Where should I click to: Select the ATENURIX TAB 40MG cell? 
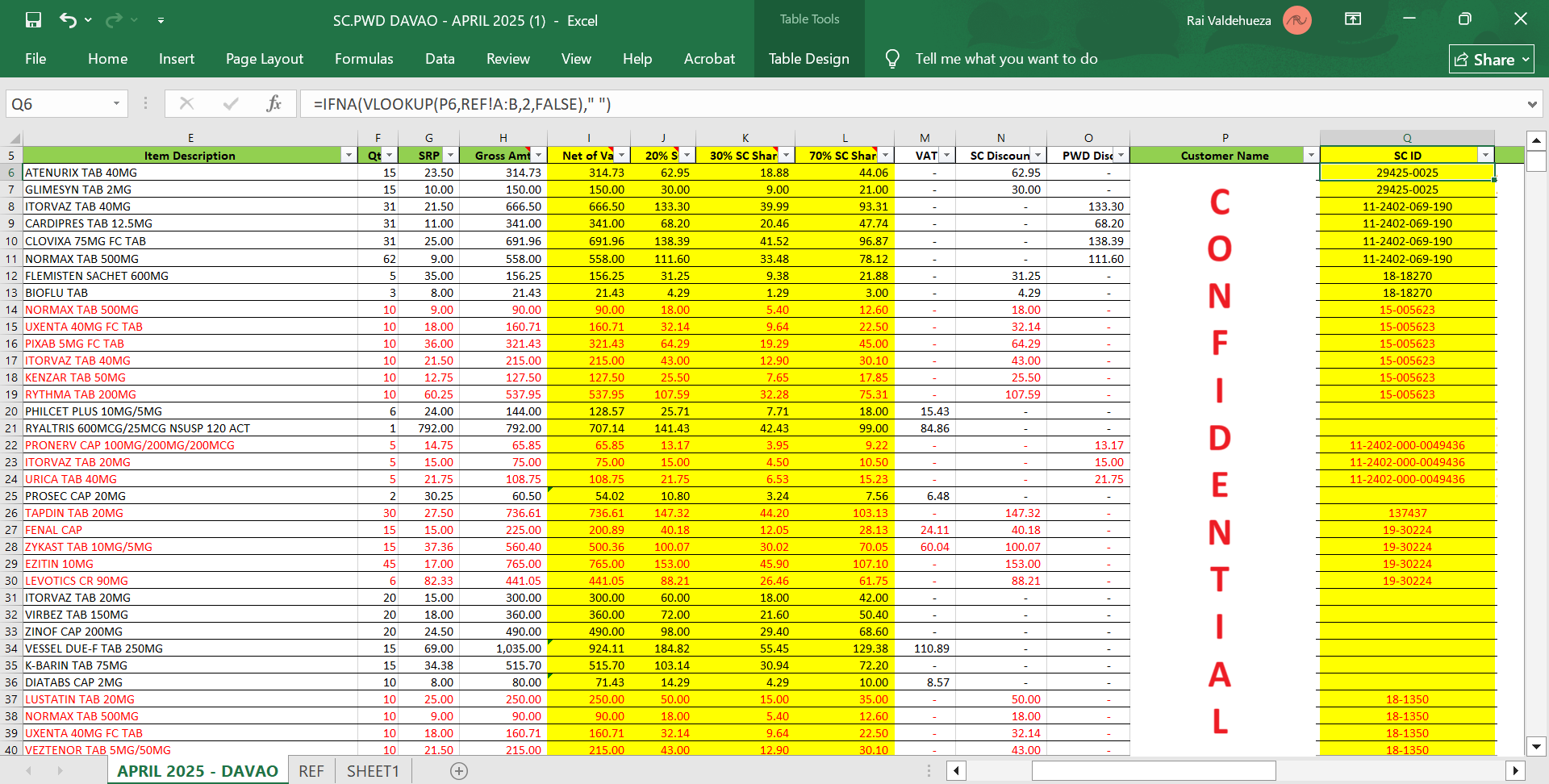[x=190, y=173]
